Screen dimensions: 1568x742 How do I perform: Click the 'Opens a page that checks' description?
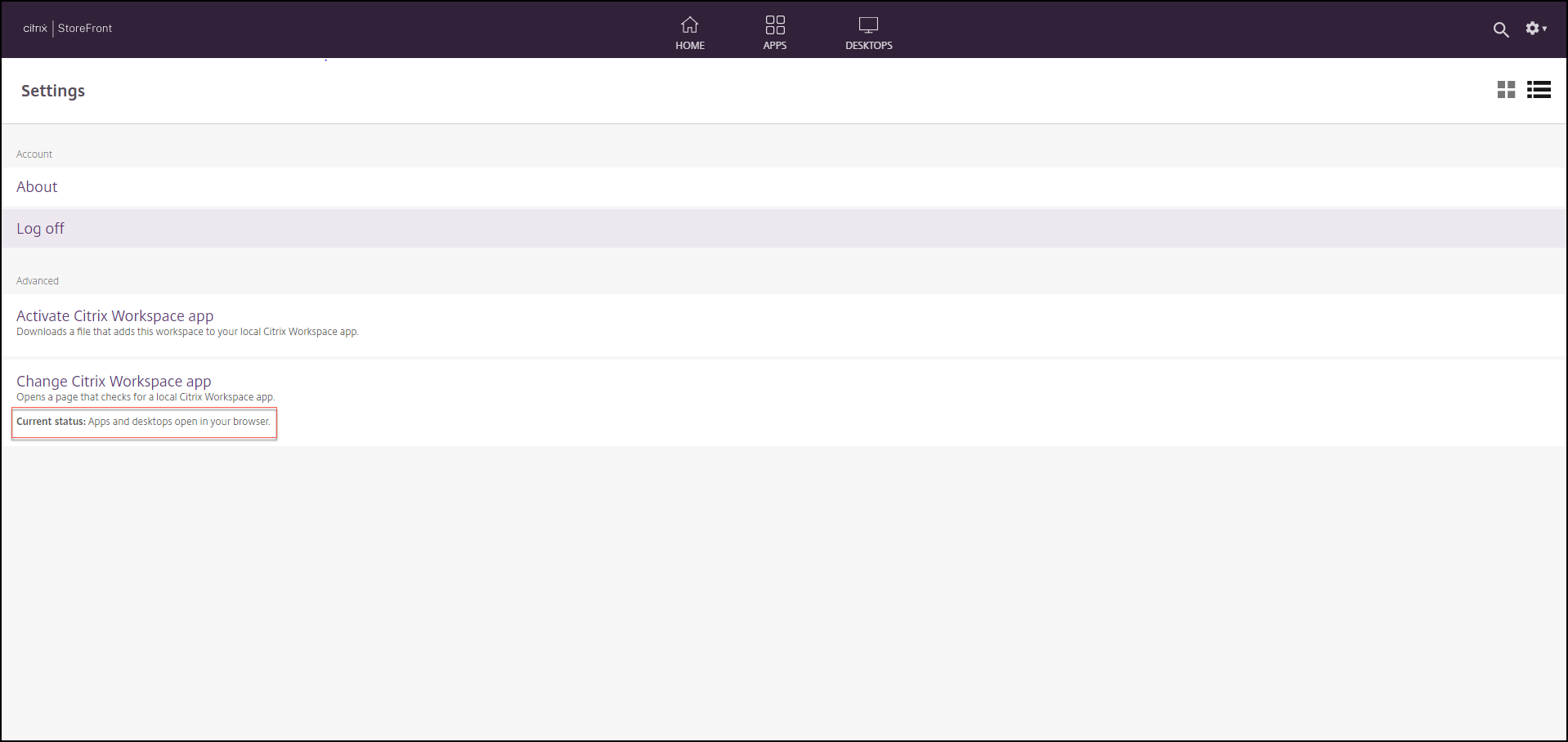[x=146, y=397]
